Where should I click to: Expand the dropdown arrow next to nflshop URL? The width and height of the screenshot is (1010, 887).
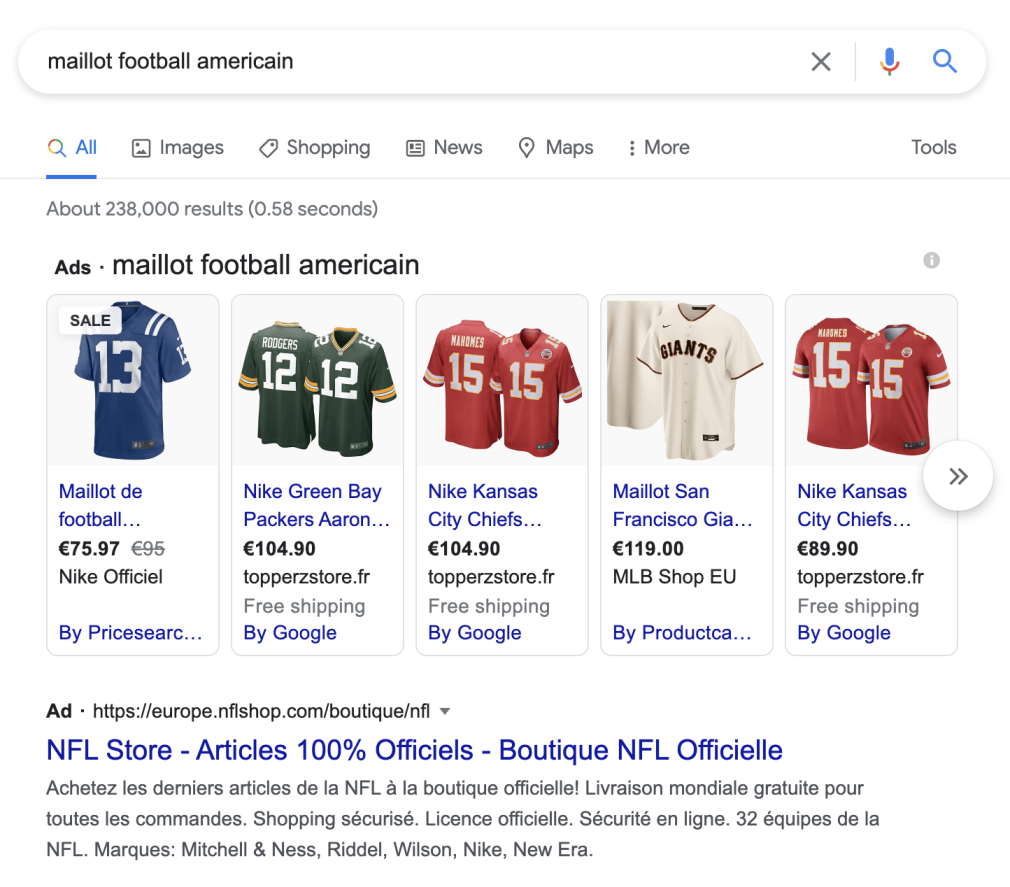pyautogui.click(x=445, y=712)
